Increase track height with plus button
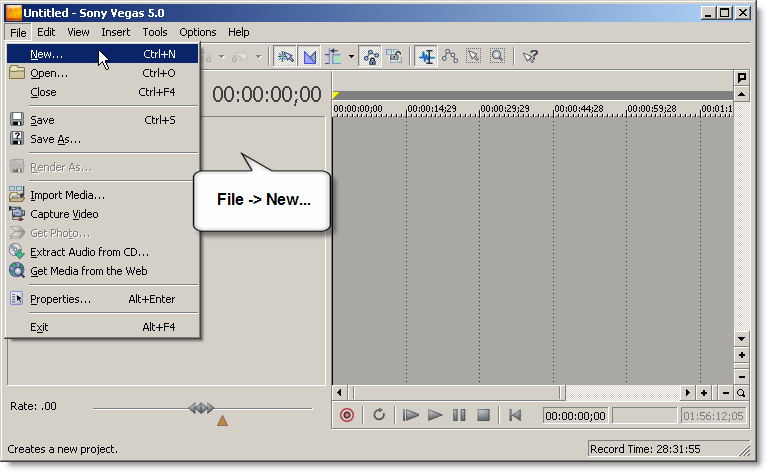 [742, 355]
